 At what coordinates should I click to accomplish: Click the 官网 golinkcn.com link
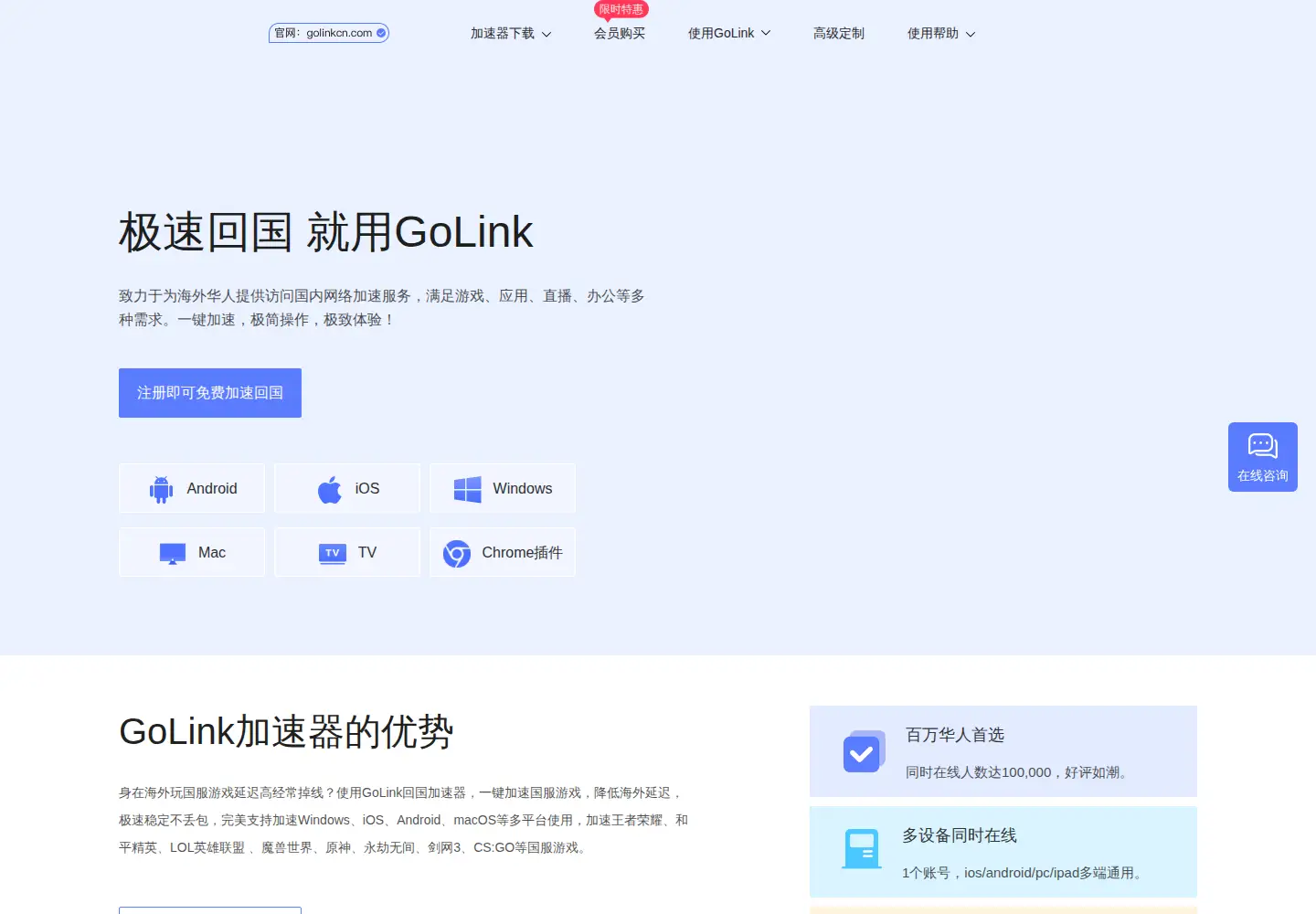329,33
